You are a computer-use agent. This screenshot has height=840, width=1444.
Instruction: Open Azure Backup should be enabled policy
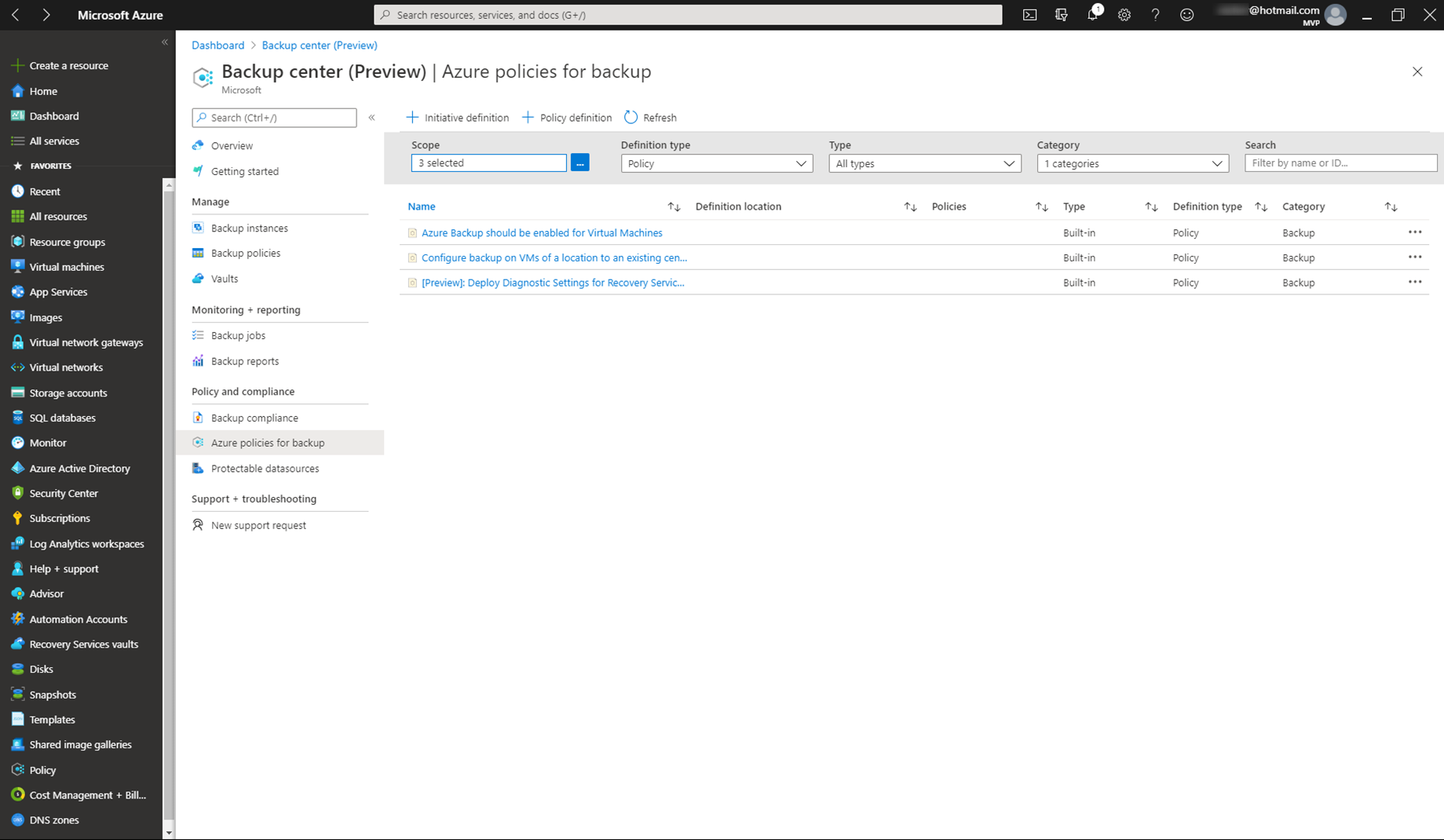542,233
